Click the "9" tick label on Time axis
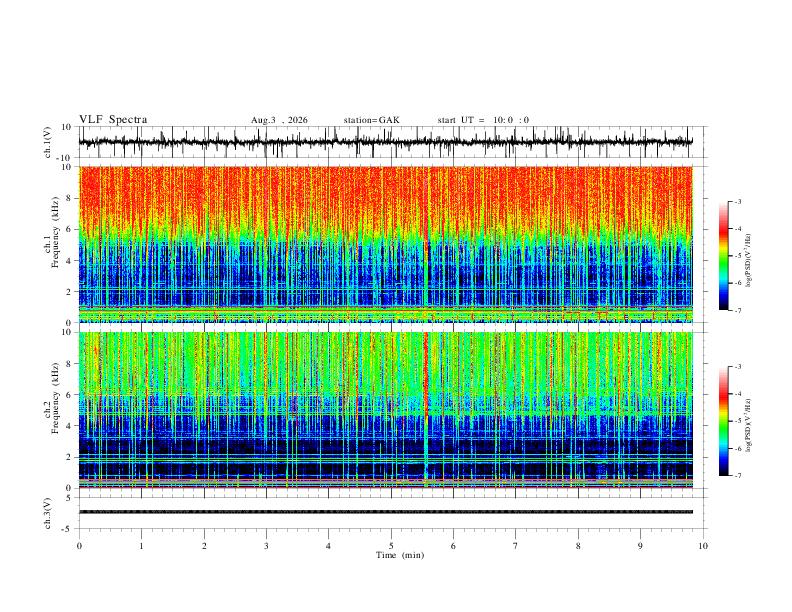This screenshot has width=792, height=612. tap(640, 546)
